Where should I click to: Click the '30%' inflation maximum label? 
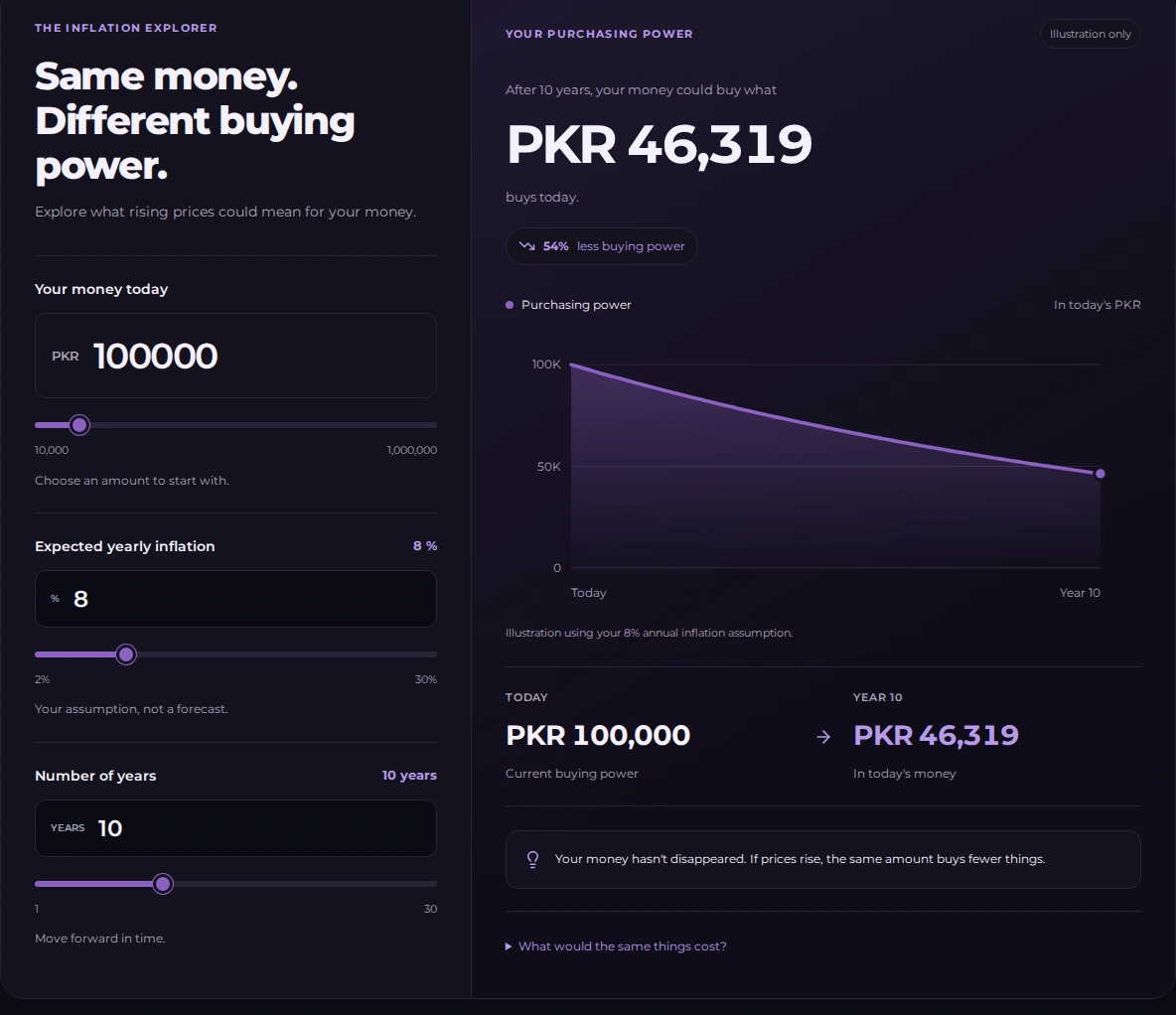426,679
